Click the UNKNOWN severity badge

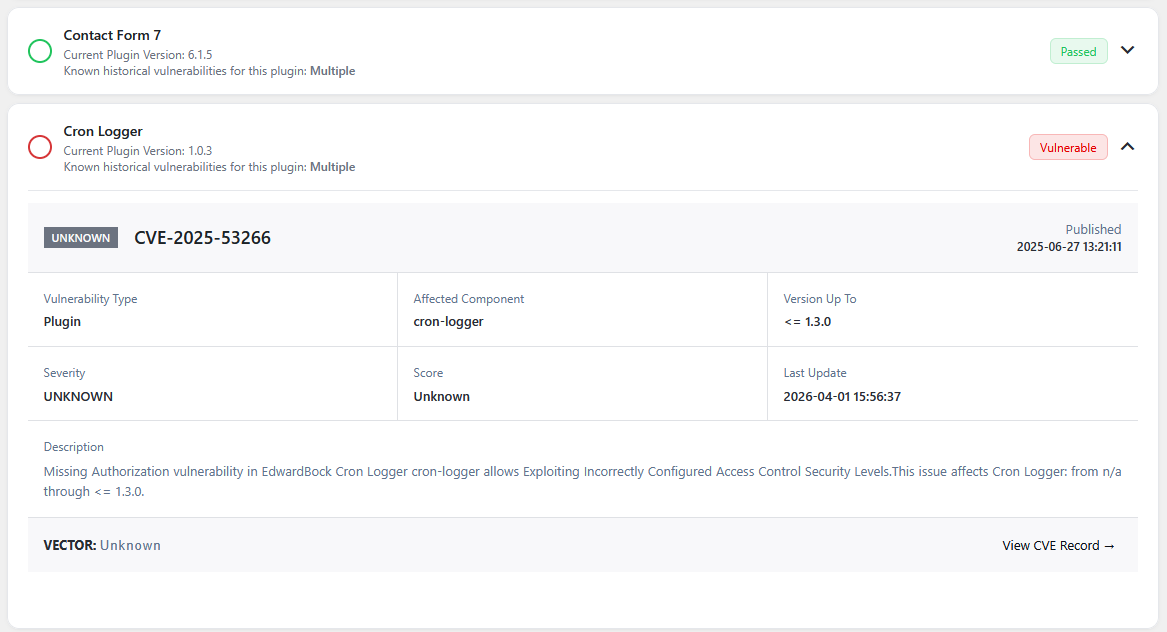pyautogui.click(x=80, y=237)
